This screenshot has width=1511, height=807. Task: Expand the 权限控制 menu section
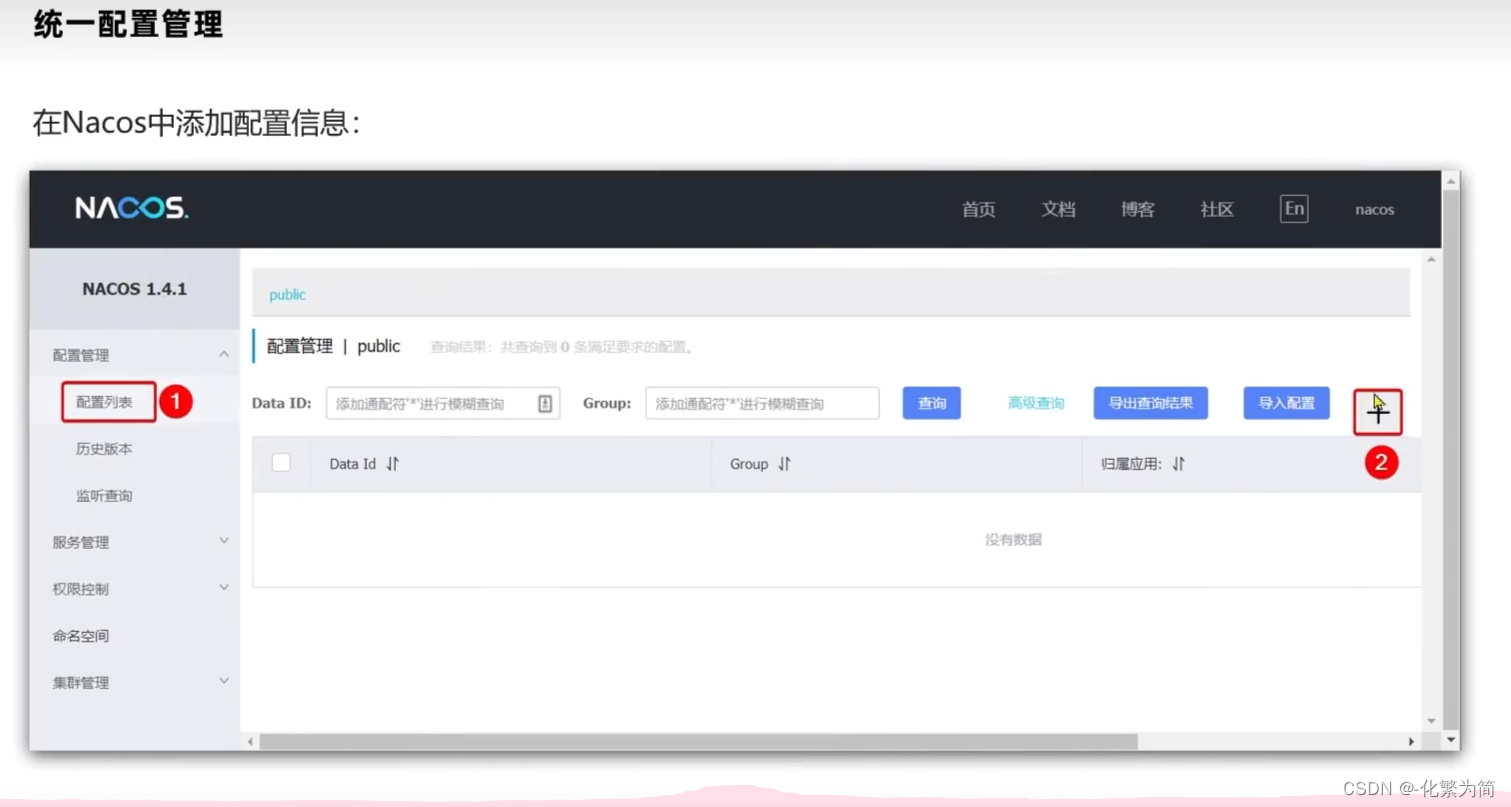tap(224, 588)
